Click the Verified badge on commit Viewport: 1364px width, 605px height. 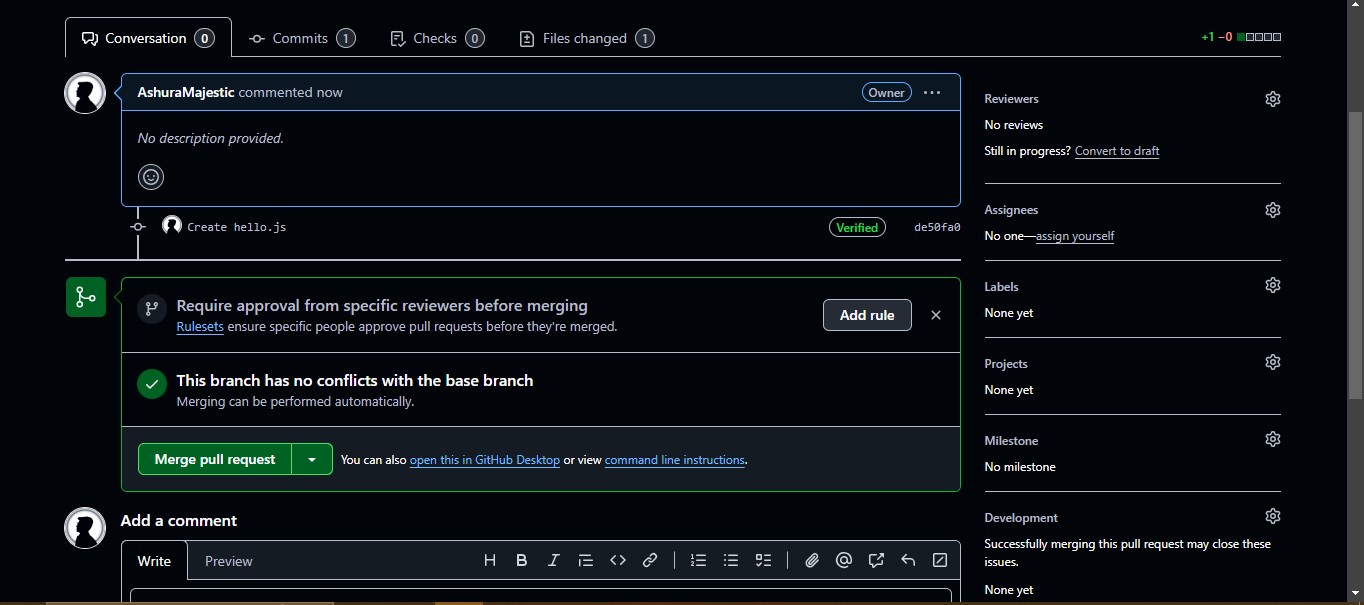(x=857, y=227)
